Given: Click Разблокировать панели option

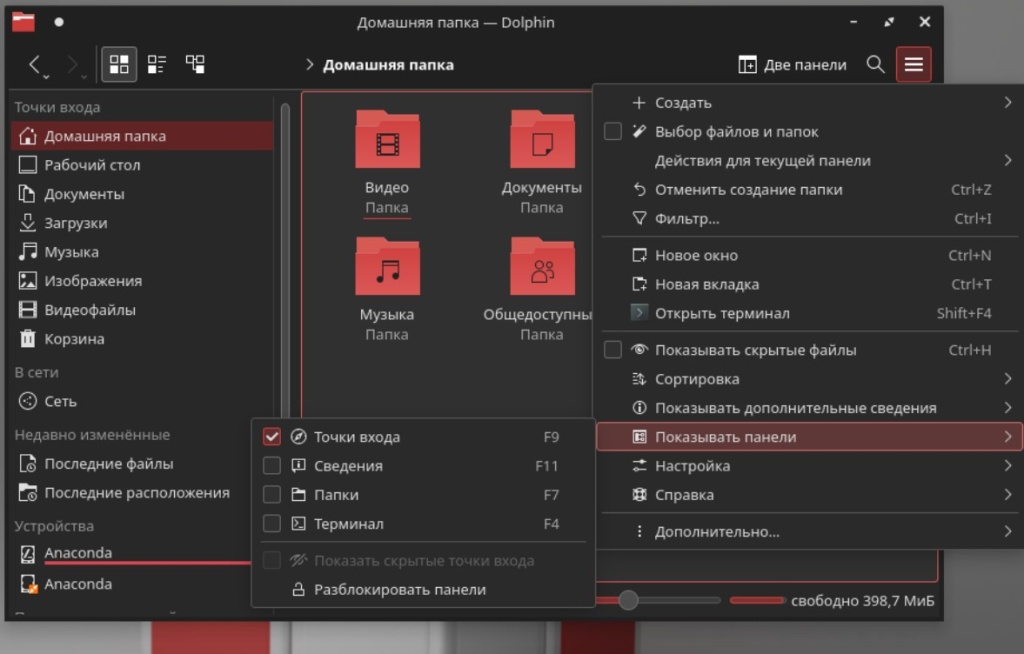Looking at the screenshot, I should click(x=399, y=590).
